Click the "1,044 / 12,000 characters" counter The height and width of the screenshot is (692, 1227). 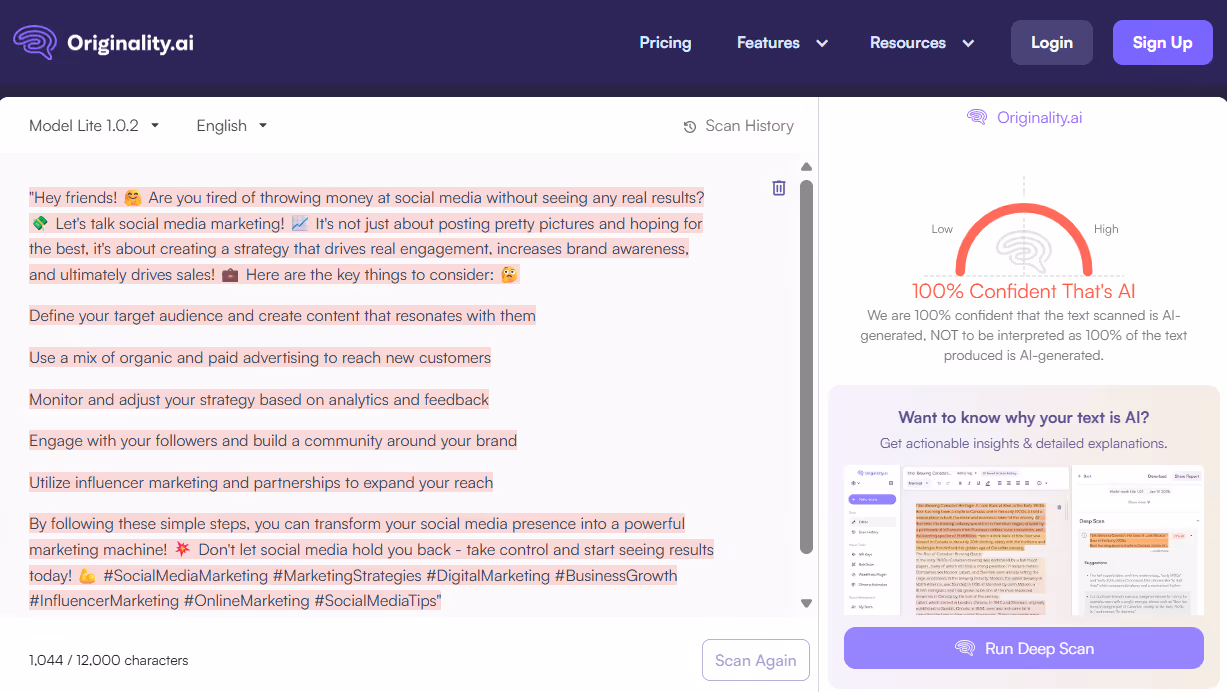(x=108, y=660)
